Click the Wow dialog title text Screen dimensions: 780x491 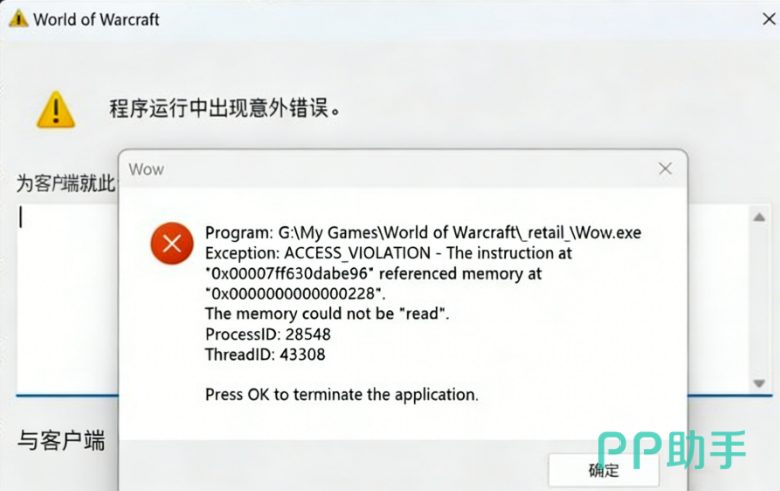click(x=146, y=169)
